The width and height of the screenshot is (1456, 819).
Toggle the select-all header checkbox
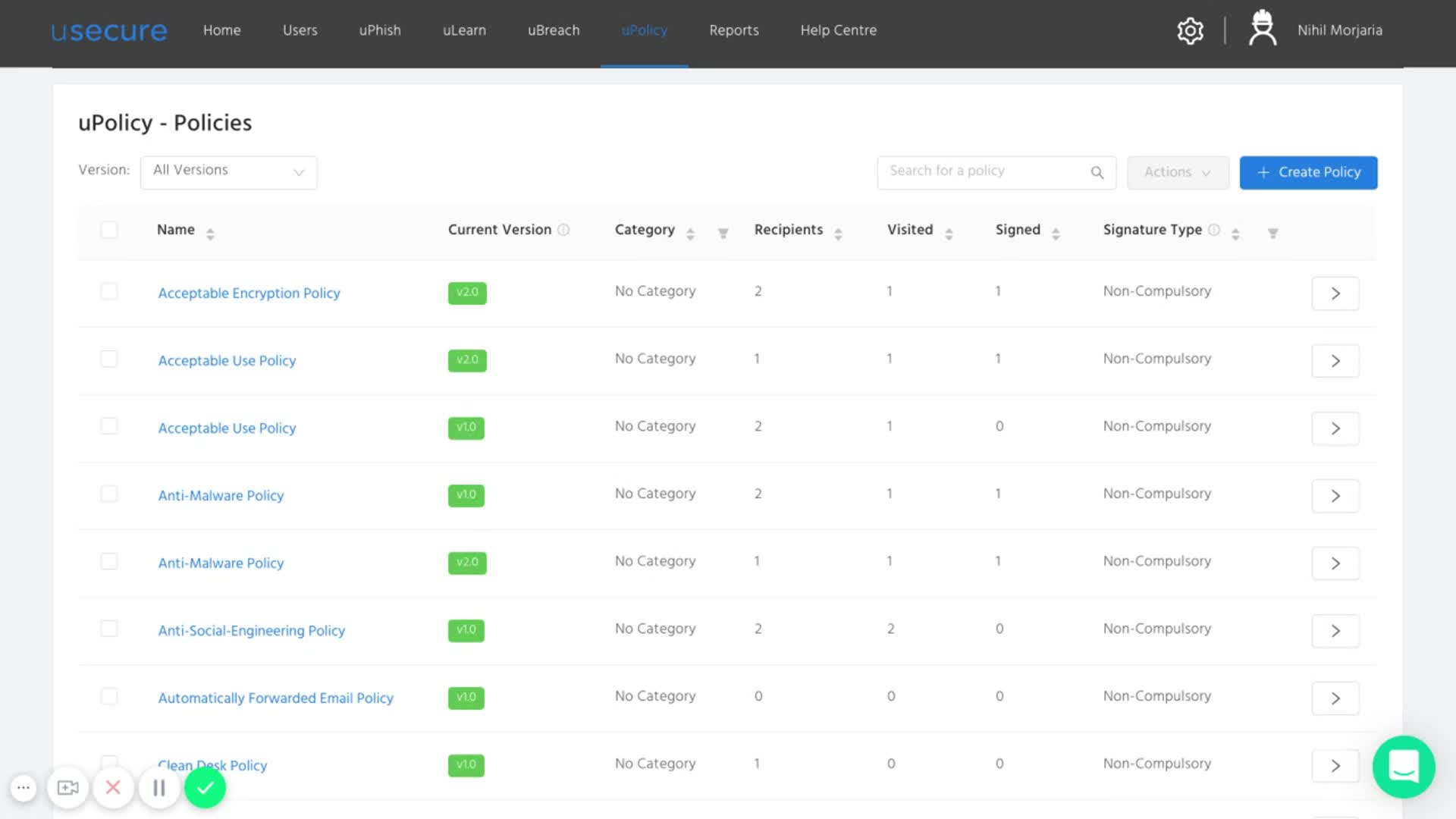[109, 230]
